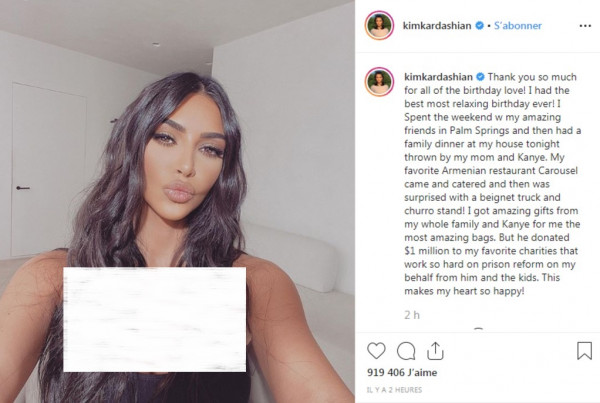Follow the account via S'abonner
The width and height of the screenshot is (600, 403).
coord(518,26)
